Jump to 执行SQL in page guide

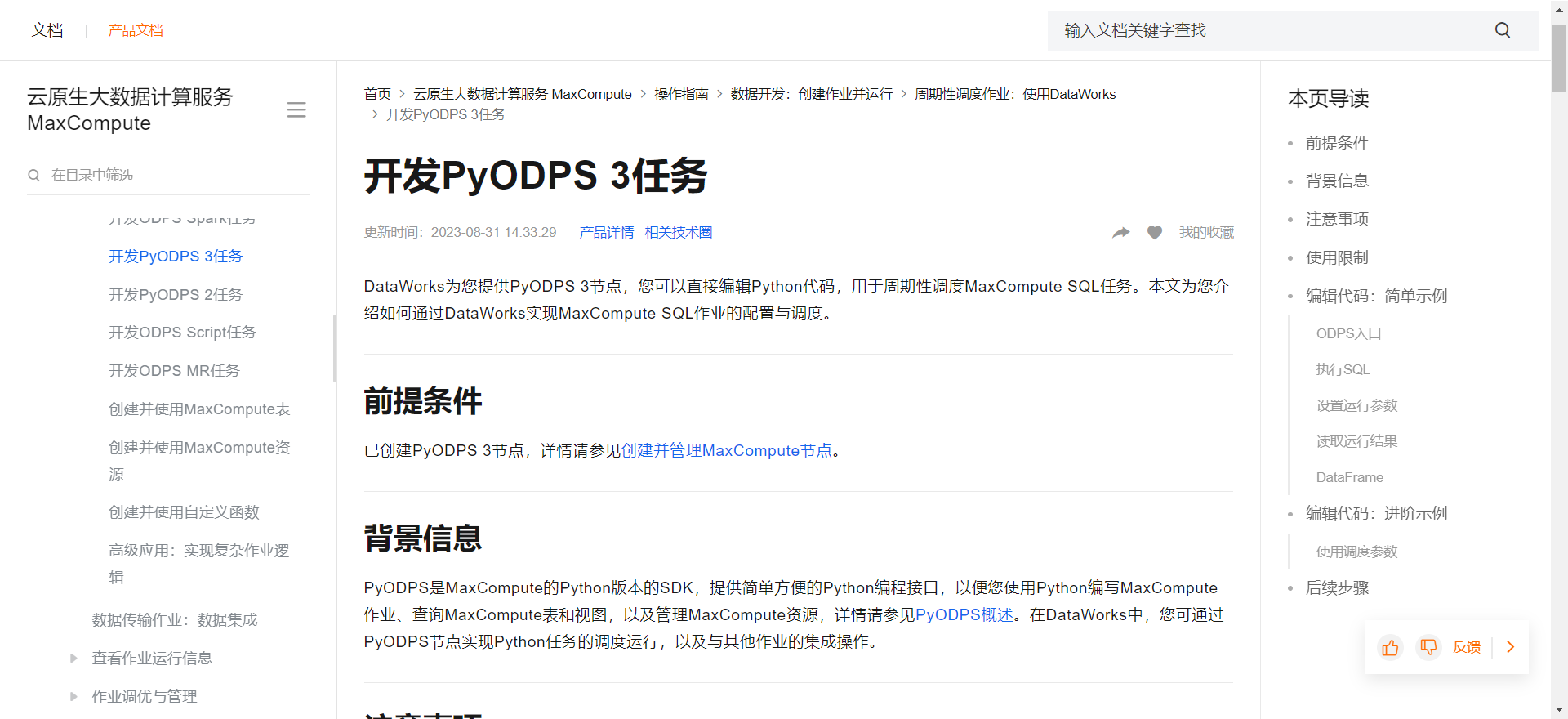[1343, 370]
